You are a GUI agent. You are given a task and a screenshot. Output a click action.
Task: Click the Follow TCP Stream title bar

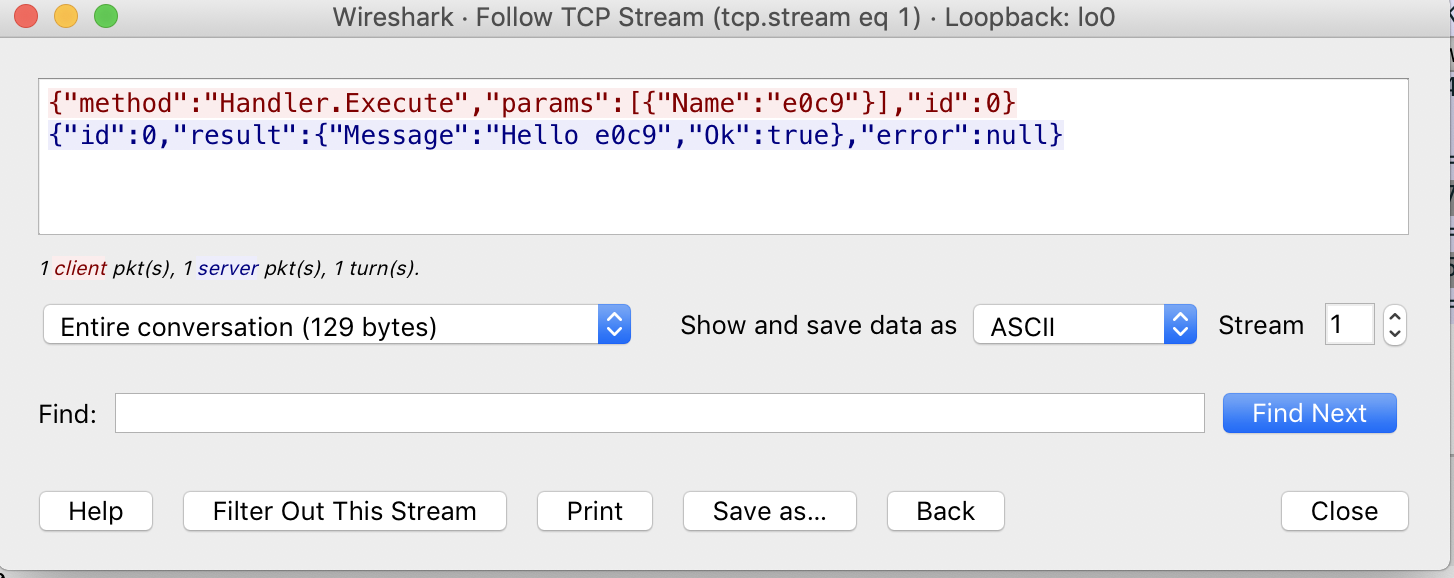pos(723,17)
